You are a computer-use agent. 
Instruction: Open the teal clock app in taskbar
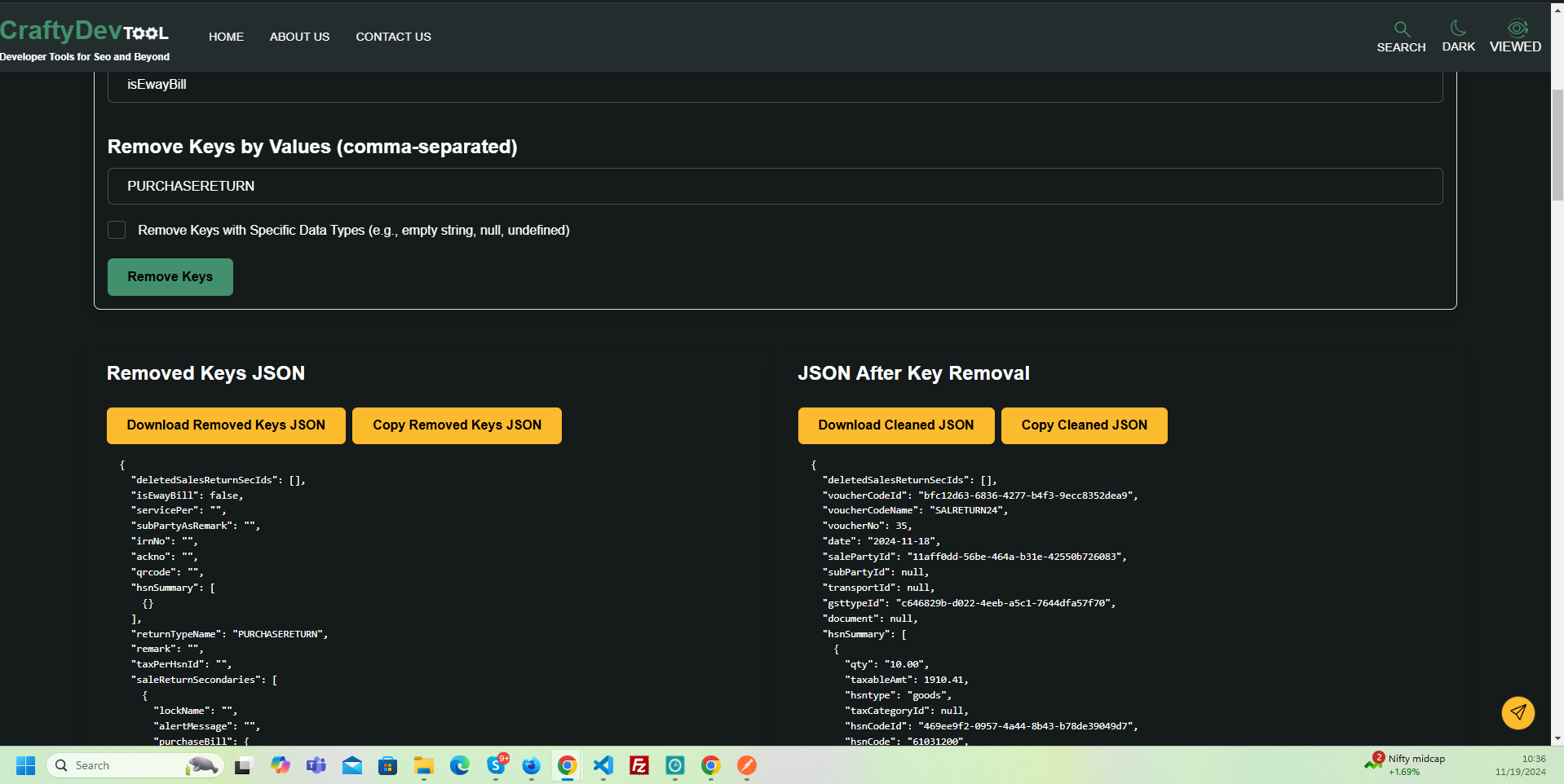tap(675, 765)
